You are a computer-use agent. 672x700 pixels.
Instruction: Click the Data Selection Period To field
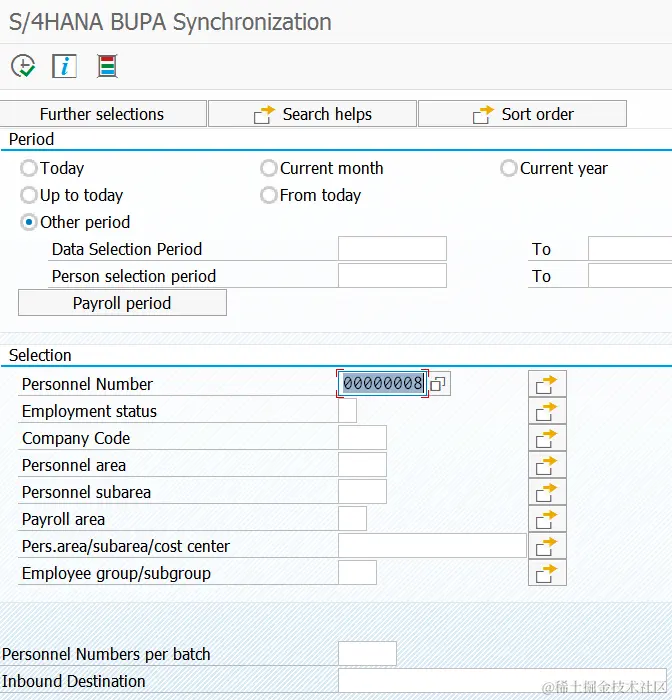[630, 249]
